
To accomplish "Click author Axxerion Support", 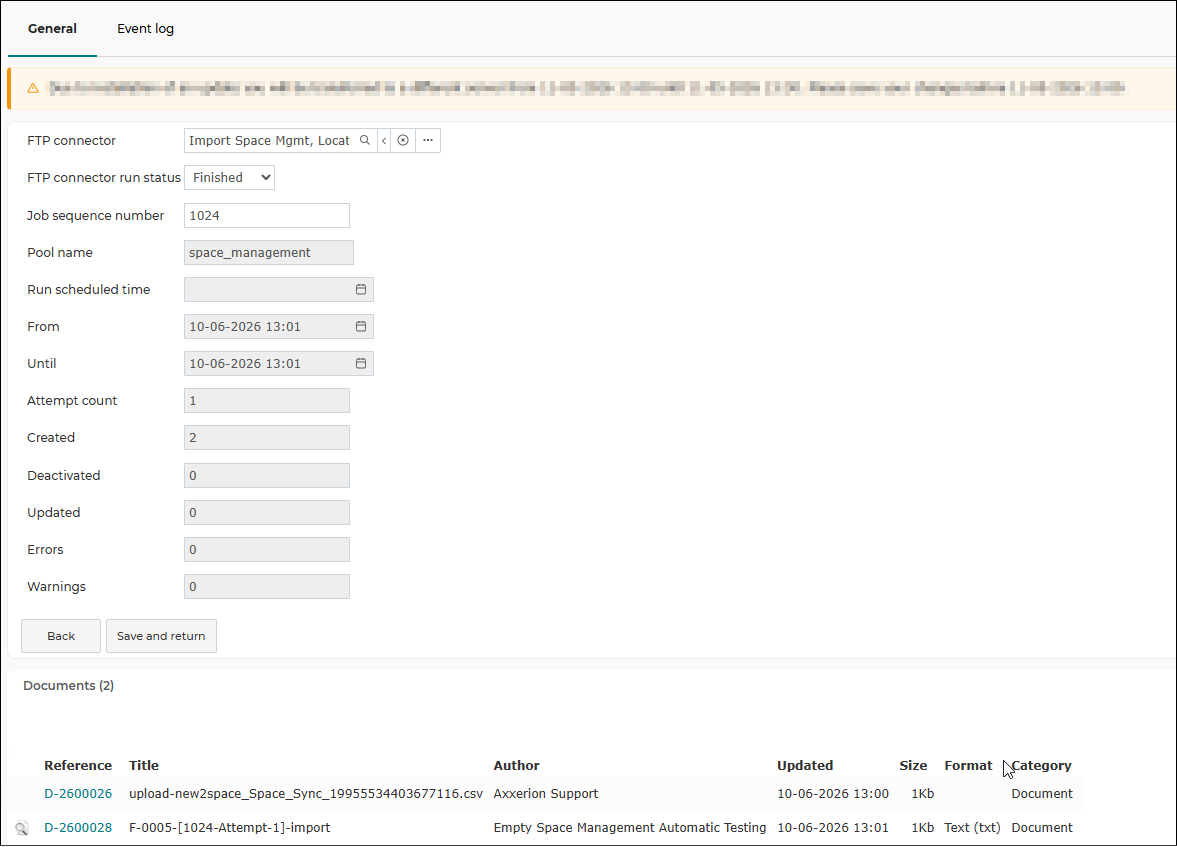I will click(546, 794).
